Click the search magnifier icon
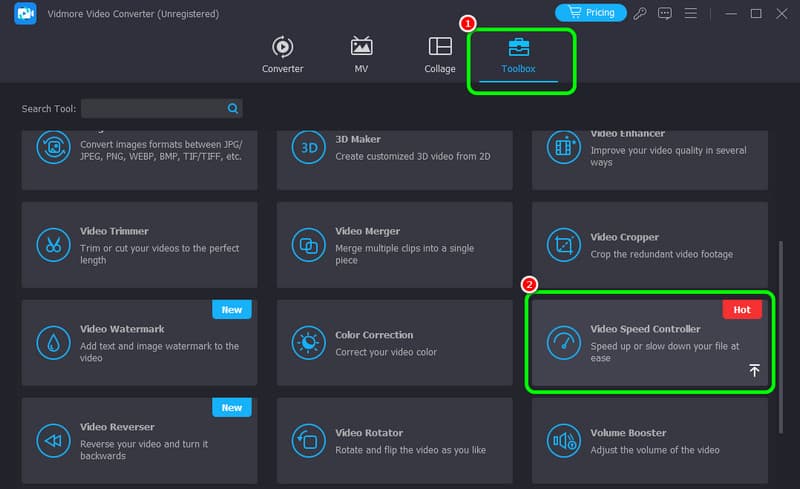800x489 pixels. (x=233, y=108)
